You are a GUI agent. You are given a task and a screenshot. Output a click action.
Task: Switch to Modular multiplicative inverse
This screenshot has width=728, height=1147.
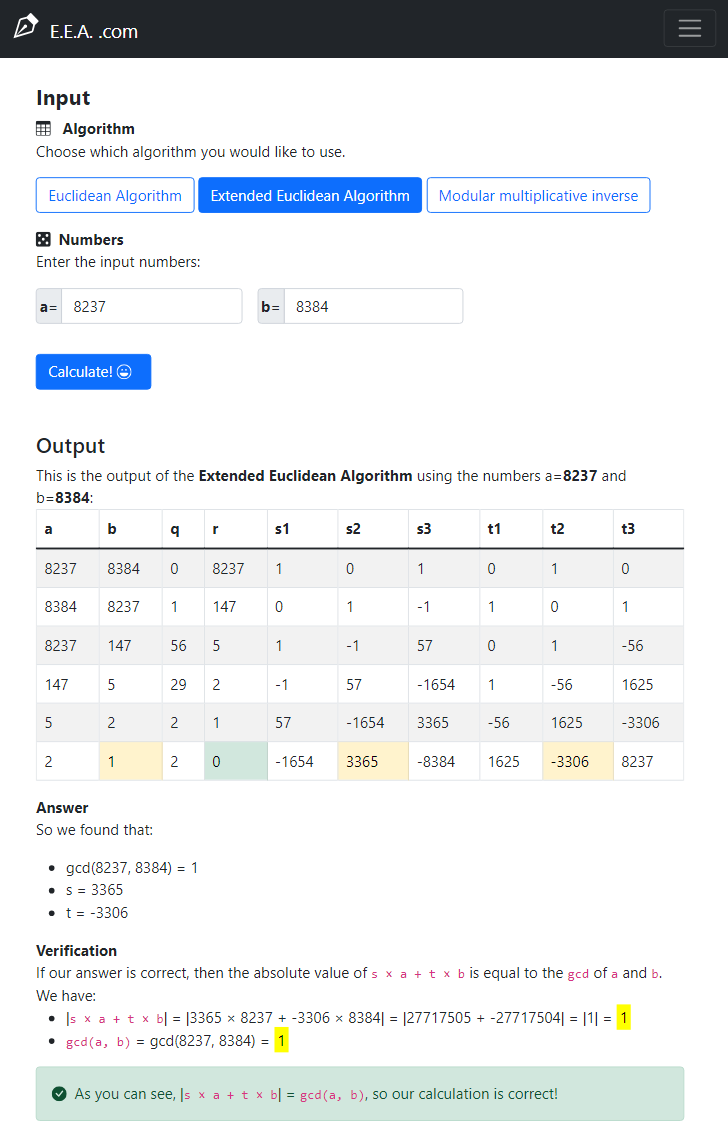[x=539, y=195]
